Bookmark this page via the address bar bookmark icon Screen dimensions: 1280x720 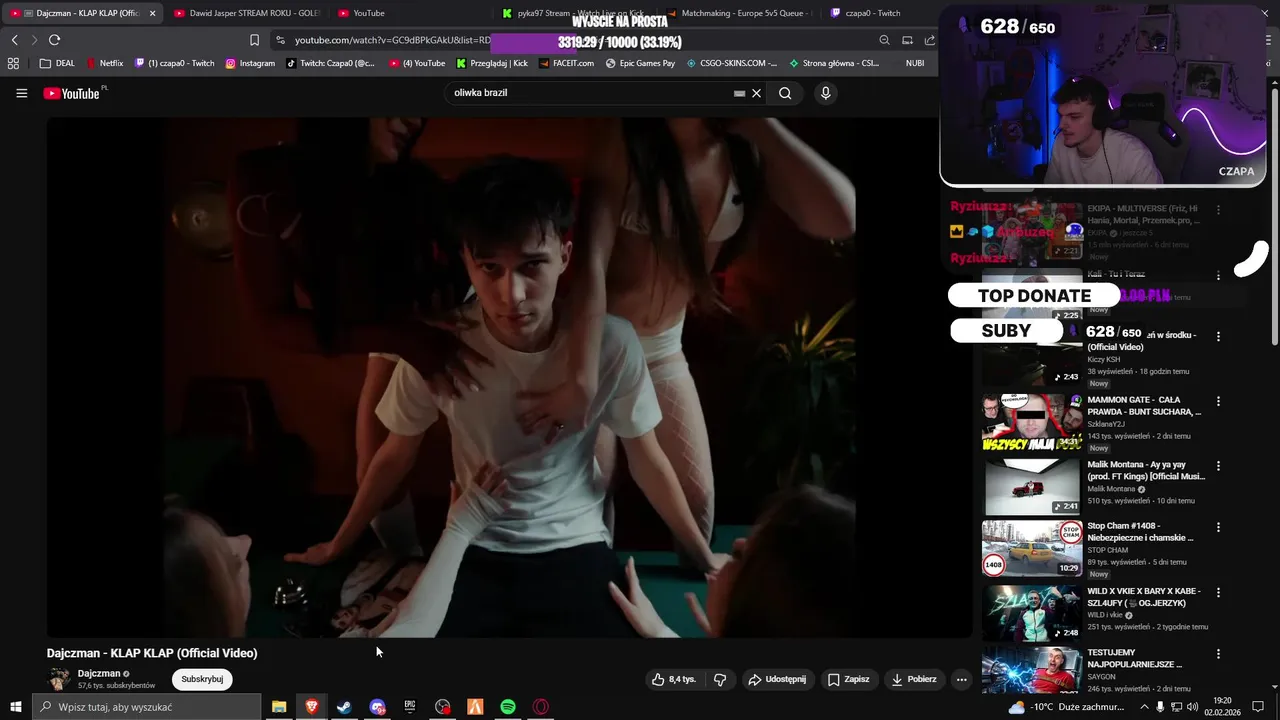(x=254, y=40)
